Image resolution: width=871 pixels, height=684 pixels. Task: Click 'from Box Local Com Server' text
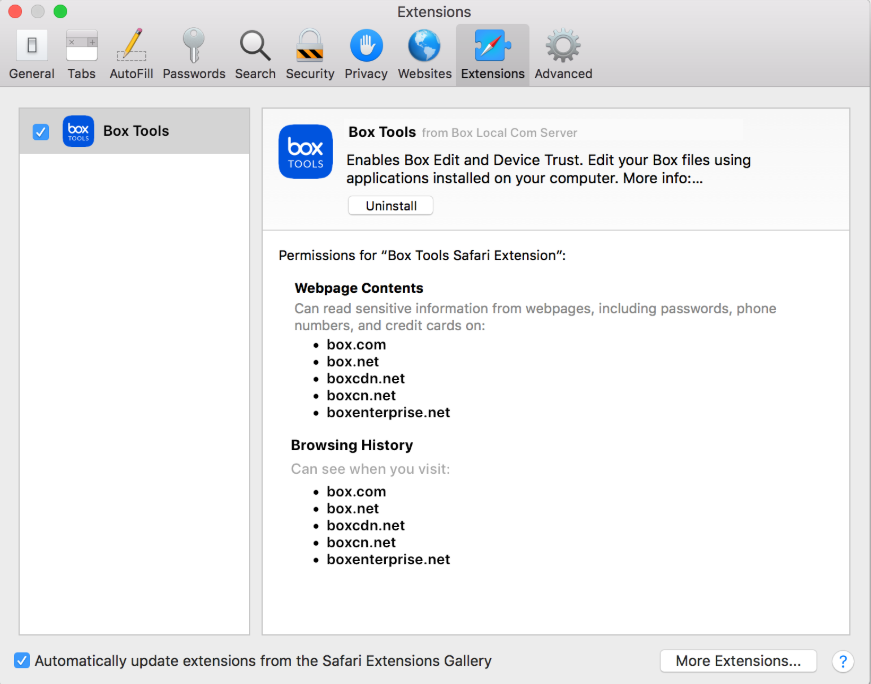pyautogui.click(x=499, y=133)
